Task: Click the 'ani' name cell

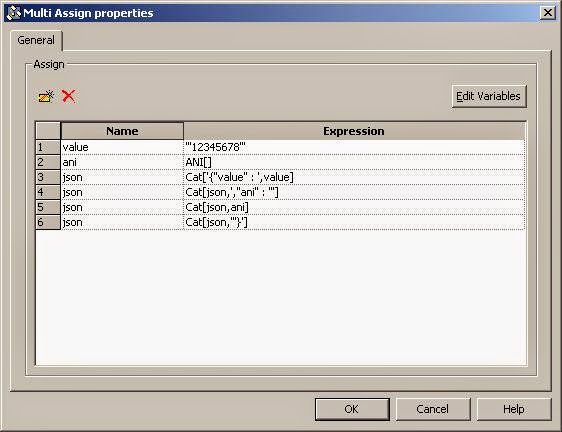Action: pyautogui.click(x=122, y=162)
